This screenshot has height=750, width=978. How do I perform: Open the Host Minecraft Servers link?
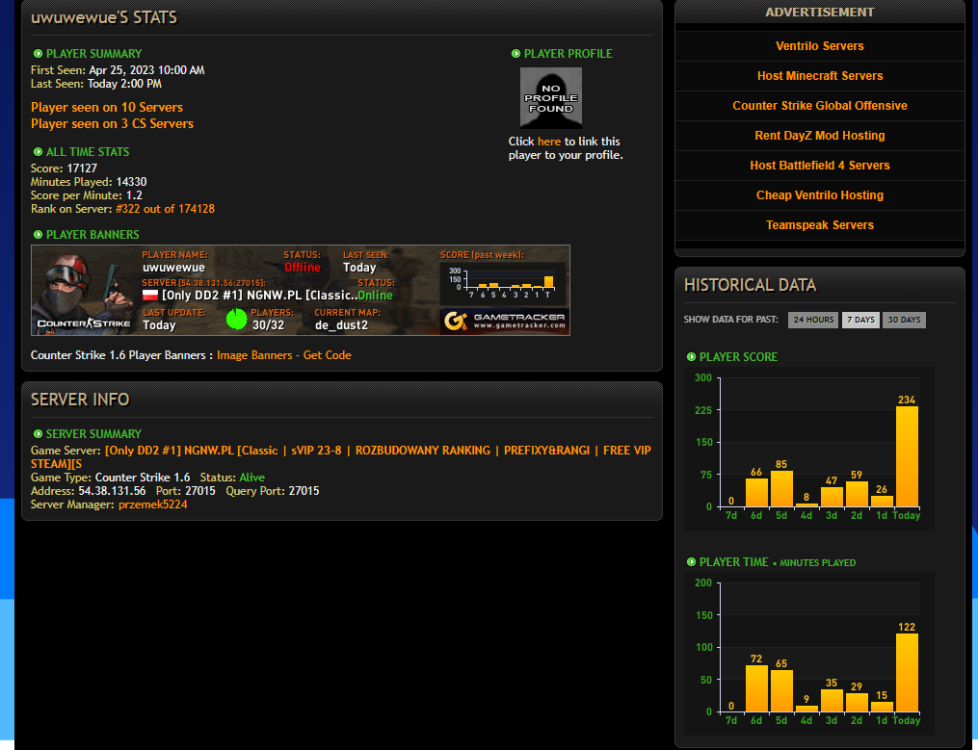pos(820,75)
